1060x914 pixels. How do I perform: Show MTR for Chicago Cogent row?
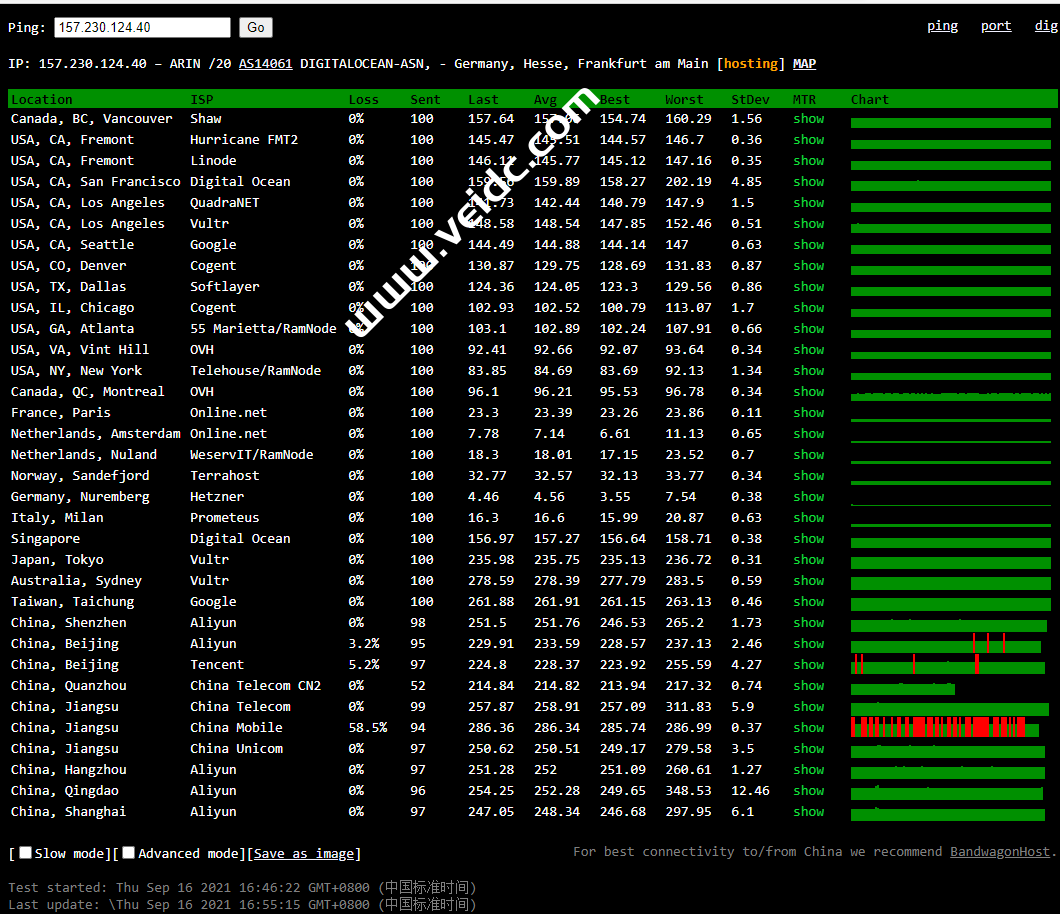pos(809,307)
